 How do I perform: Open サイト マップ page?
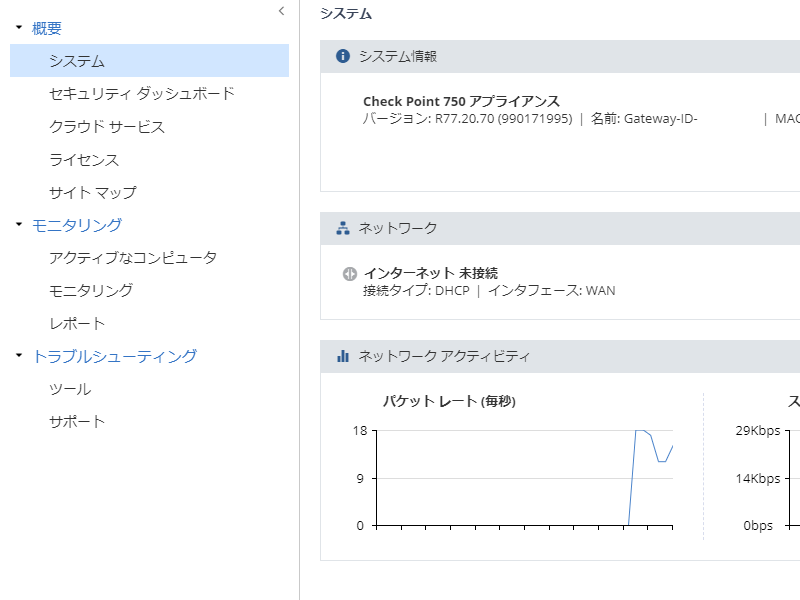pyautogui.click(x=93, y=192)
